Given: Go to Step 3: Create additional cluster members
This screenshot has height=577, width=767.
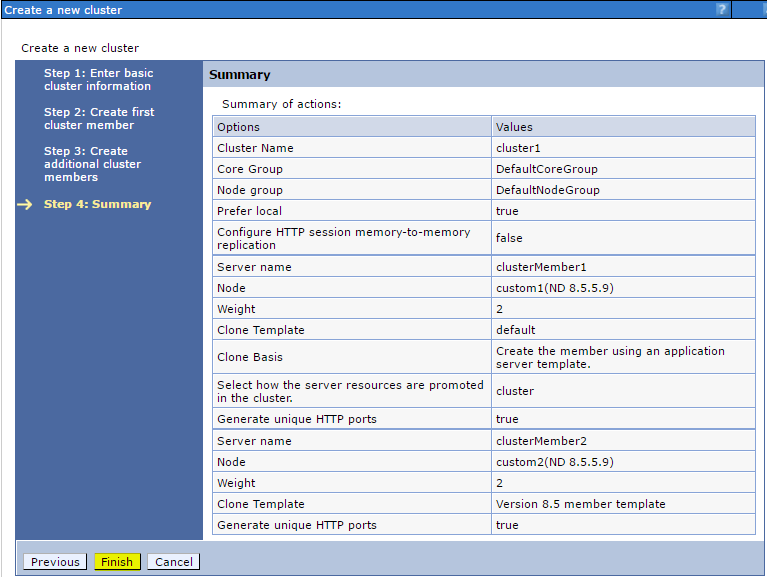Looking at the screenshot, I should coord(92,164).
